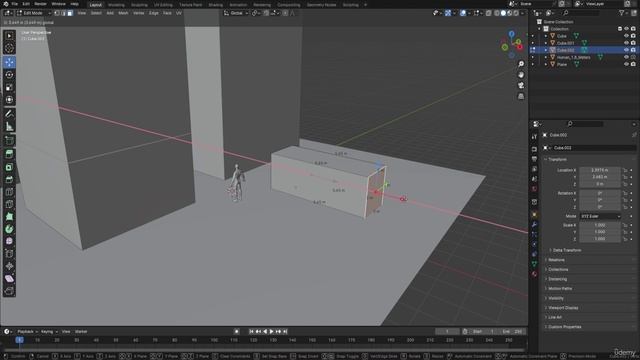Viewport: 640px width, 360px height.
Task: Select the Add Cube tool
Action: click(9, 141)
